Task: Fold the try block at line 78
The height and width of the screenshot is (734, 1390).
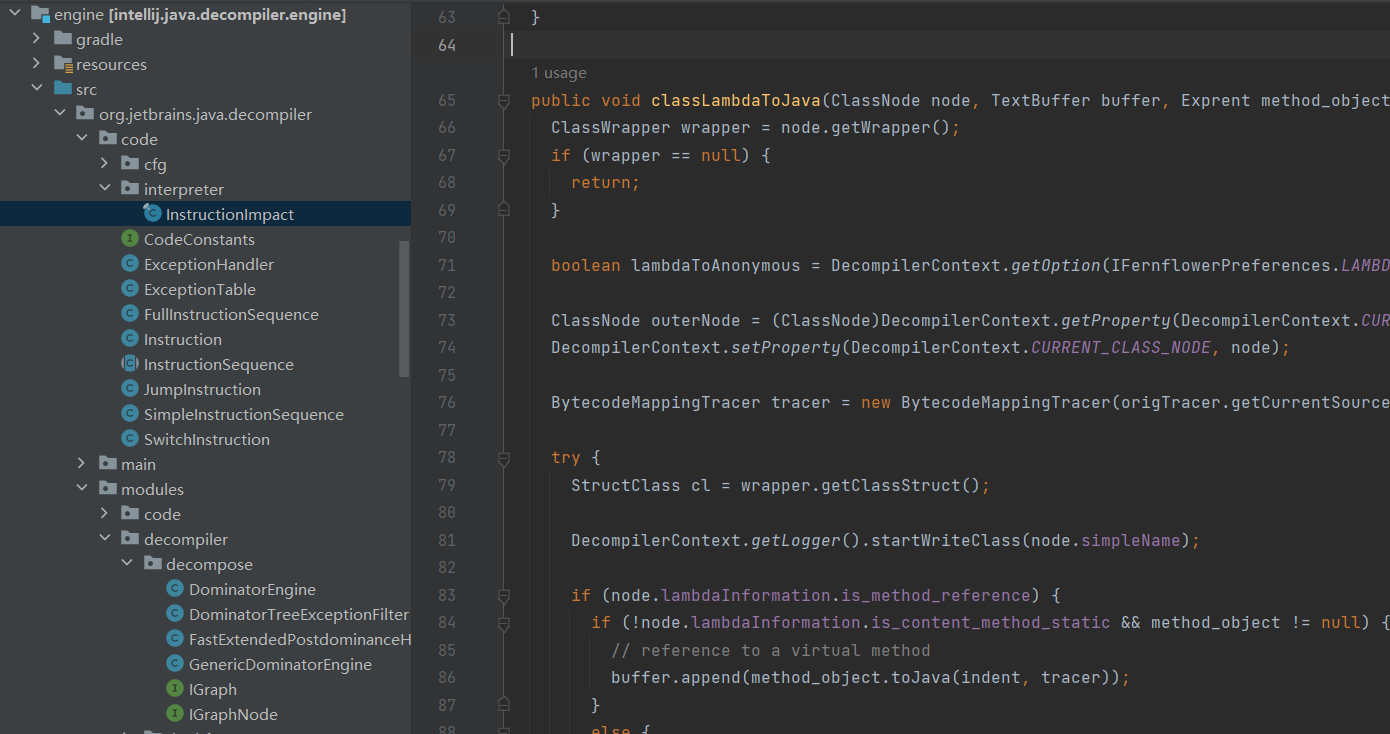Action: coord(505,457)
